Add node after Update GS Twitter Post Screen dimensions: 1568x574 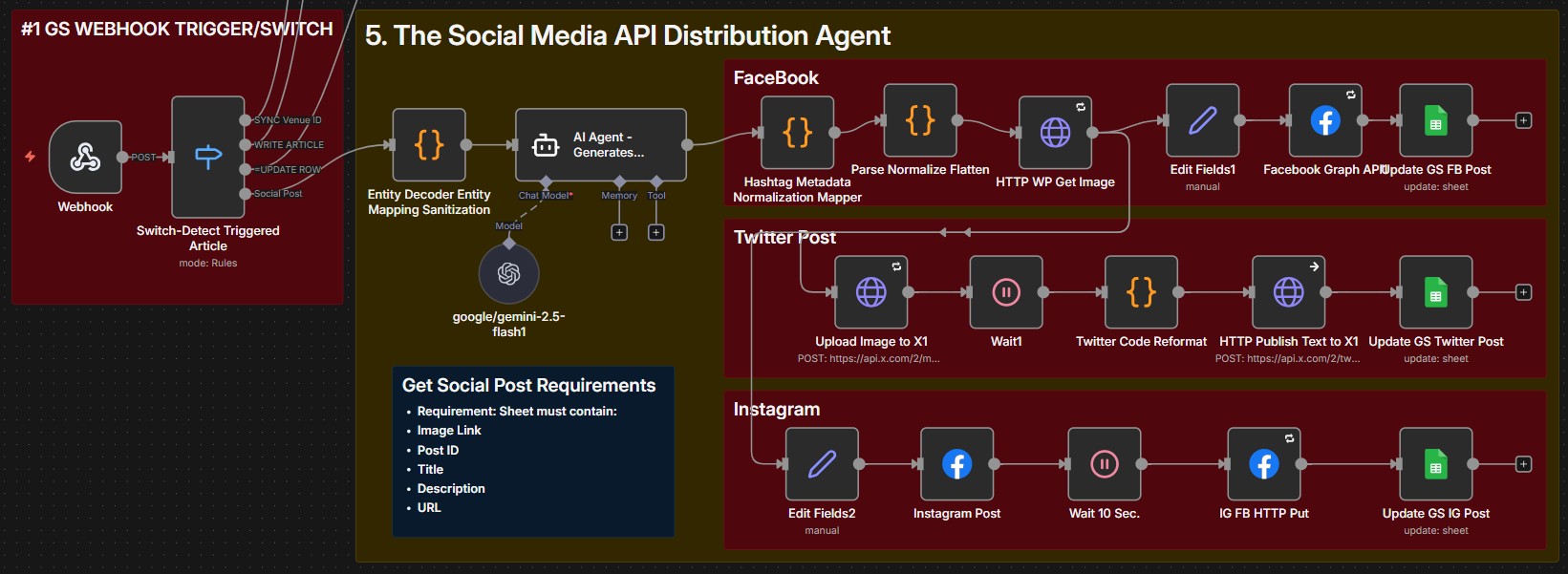coord(1524,292)
